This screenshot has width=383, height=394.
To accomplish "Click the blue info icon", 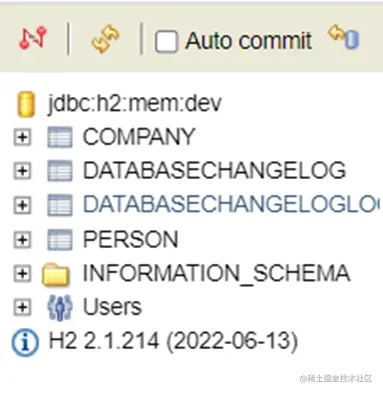I will coord(25,342).
